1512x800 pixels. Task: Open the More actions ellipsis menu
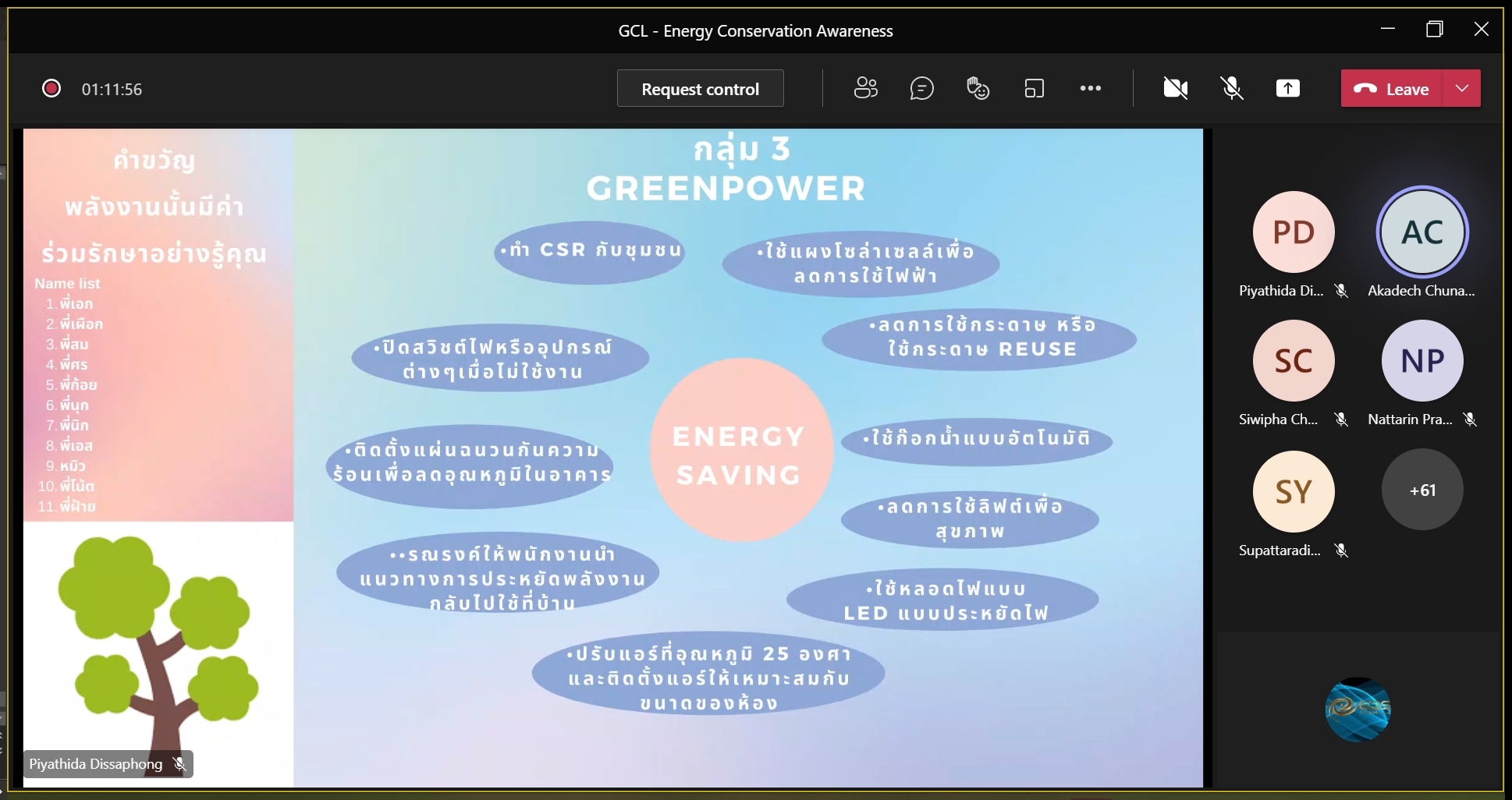tap(1090, 88)
